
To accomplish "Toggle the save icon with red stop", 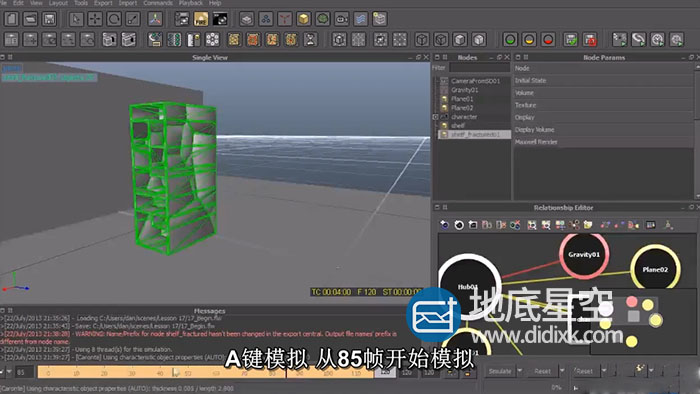I will pyautogui.click(x=590, y=40).
